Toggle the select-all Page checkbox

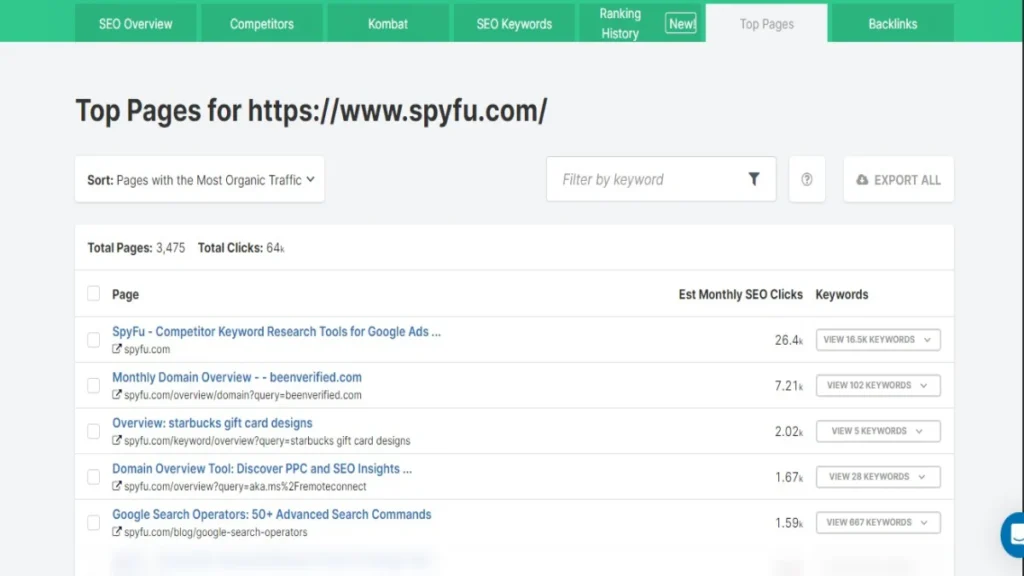tap(93, 294)
